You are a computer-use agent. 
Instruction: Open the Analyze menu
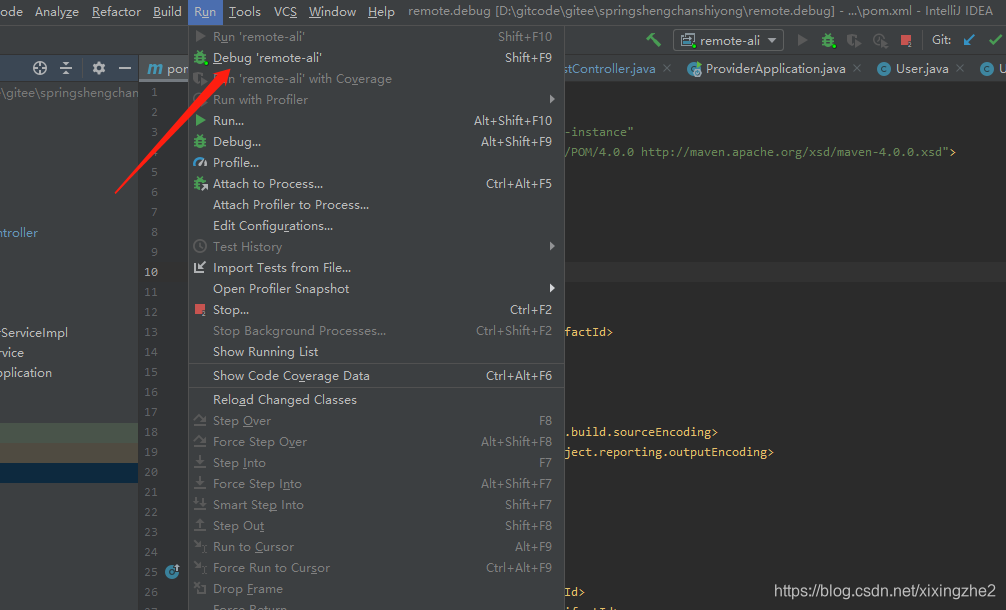point(56,12)
